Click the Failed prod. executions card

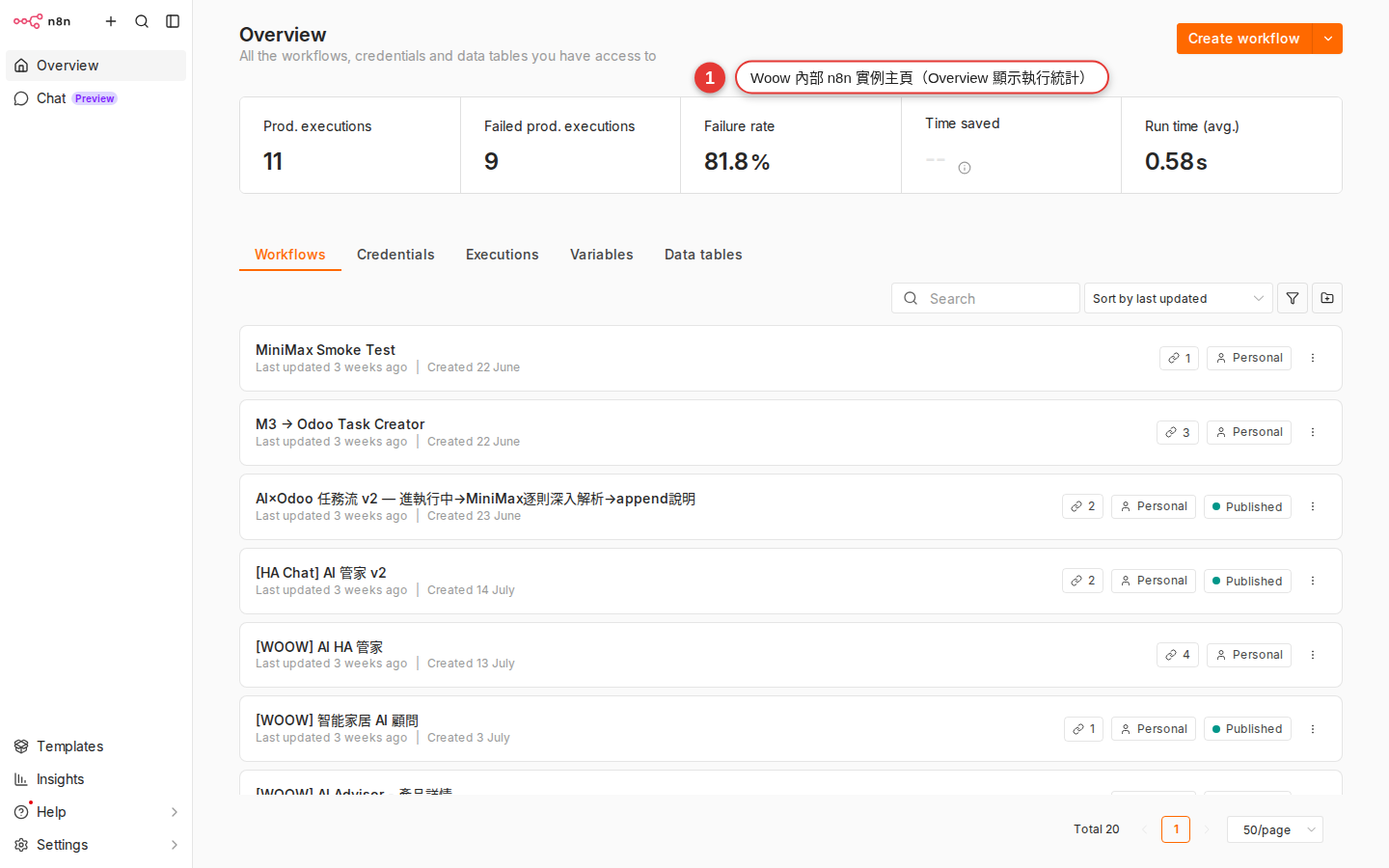tap(570, 146)
